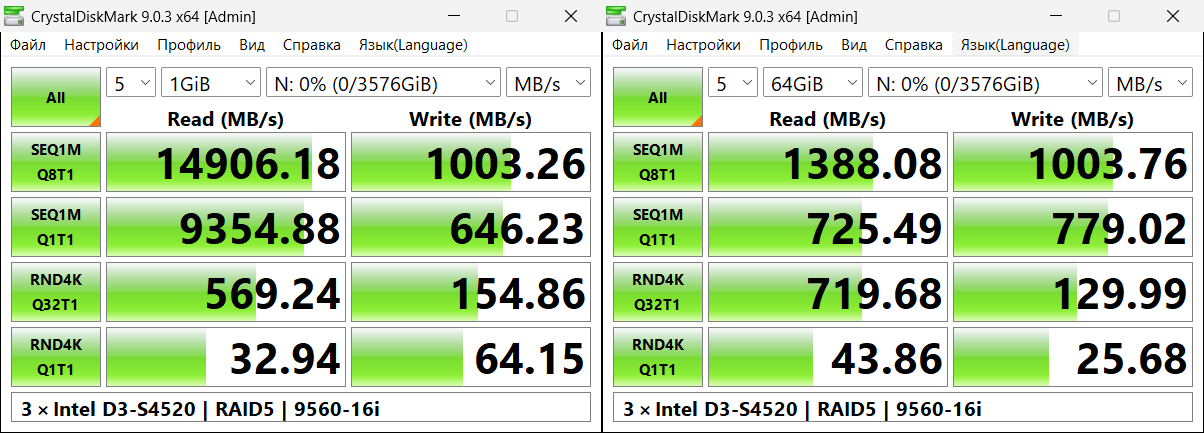Click write result 129.99
Screen dimensions: 1204x433
(1073, 292)
